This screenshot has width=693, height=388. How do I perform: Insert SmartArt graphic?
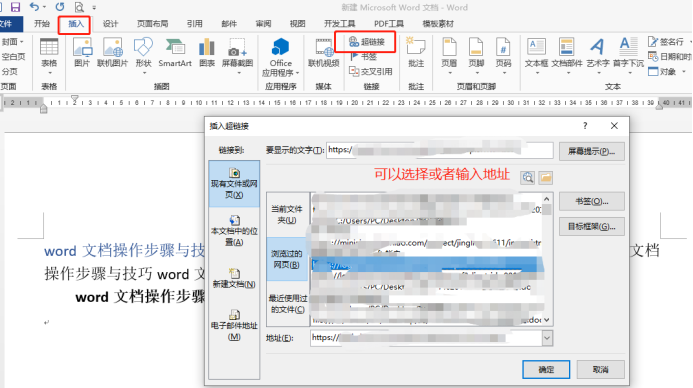(x=175, y=53)
